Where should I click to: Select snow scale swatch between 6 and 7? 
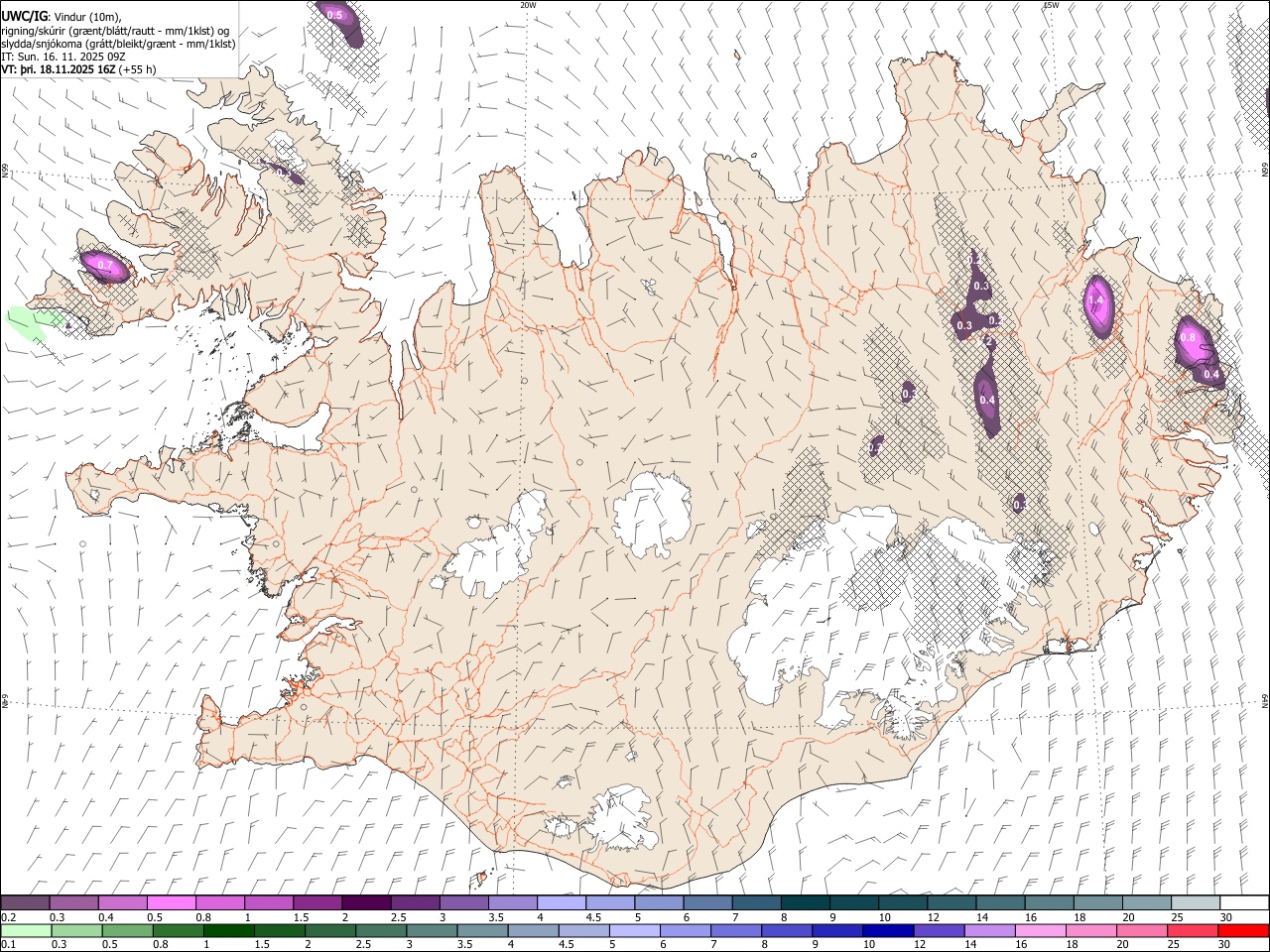[707, 902]
